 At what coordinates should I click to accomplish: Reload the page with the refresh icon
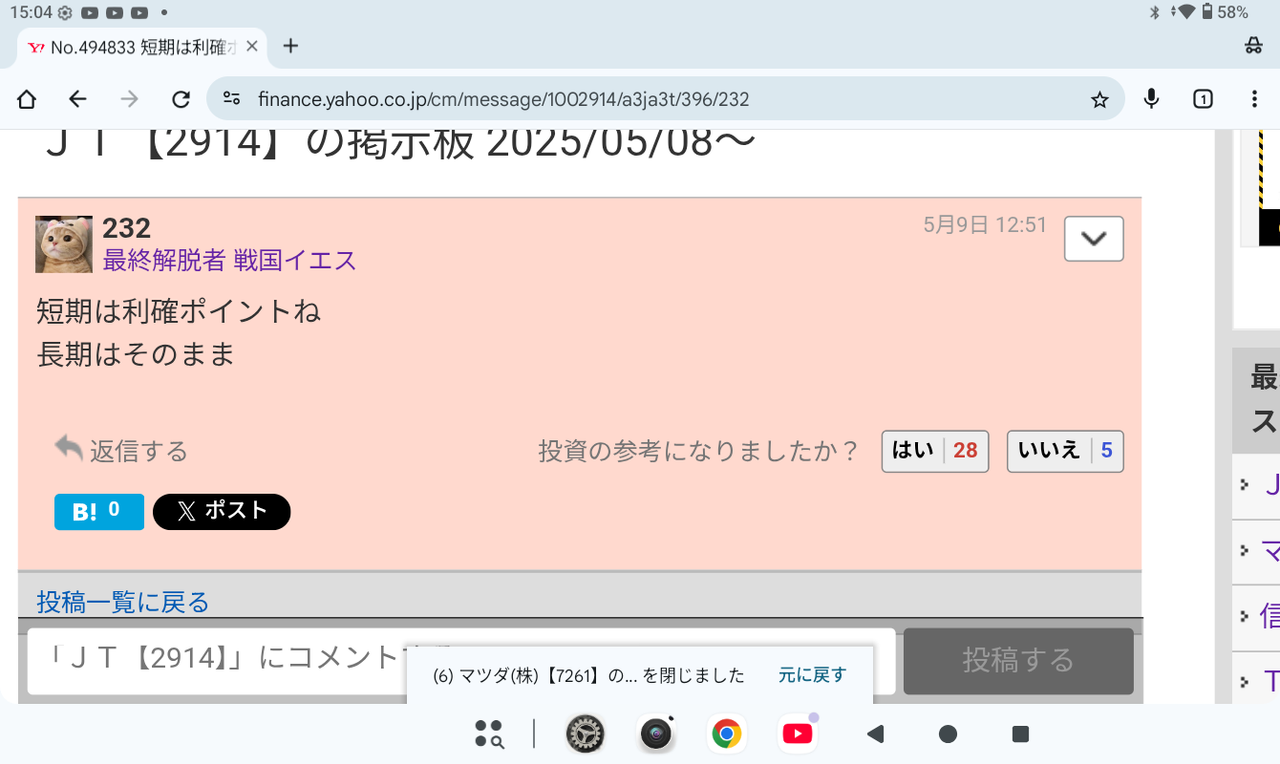point(180,99)
